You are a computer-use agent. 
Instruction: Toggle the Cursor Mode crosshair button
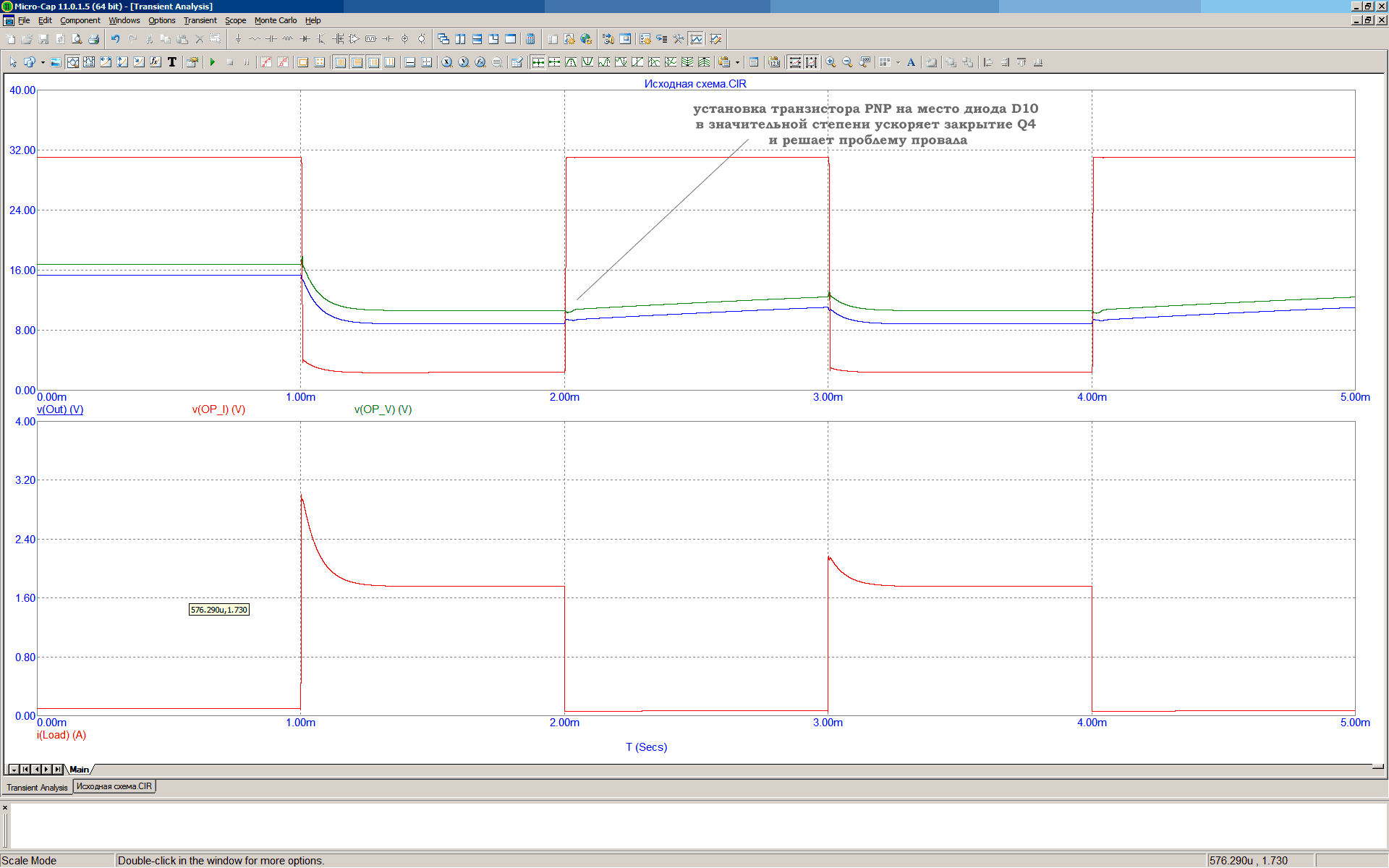[x=89, y=63]
